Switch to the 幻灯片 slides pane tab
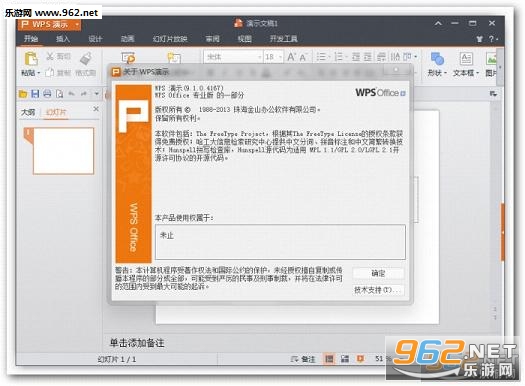 click(x=56, y=112)
